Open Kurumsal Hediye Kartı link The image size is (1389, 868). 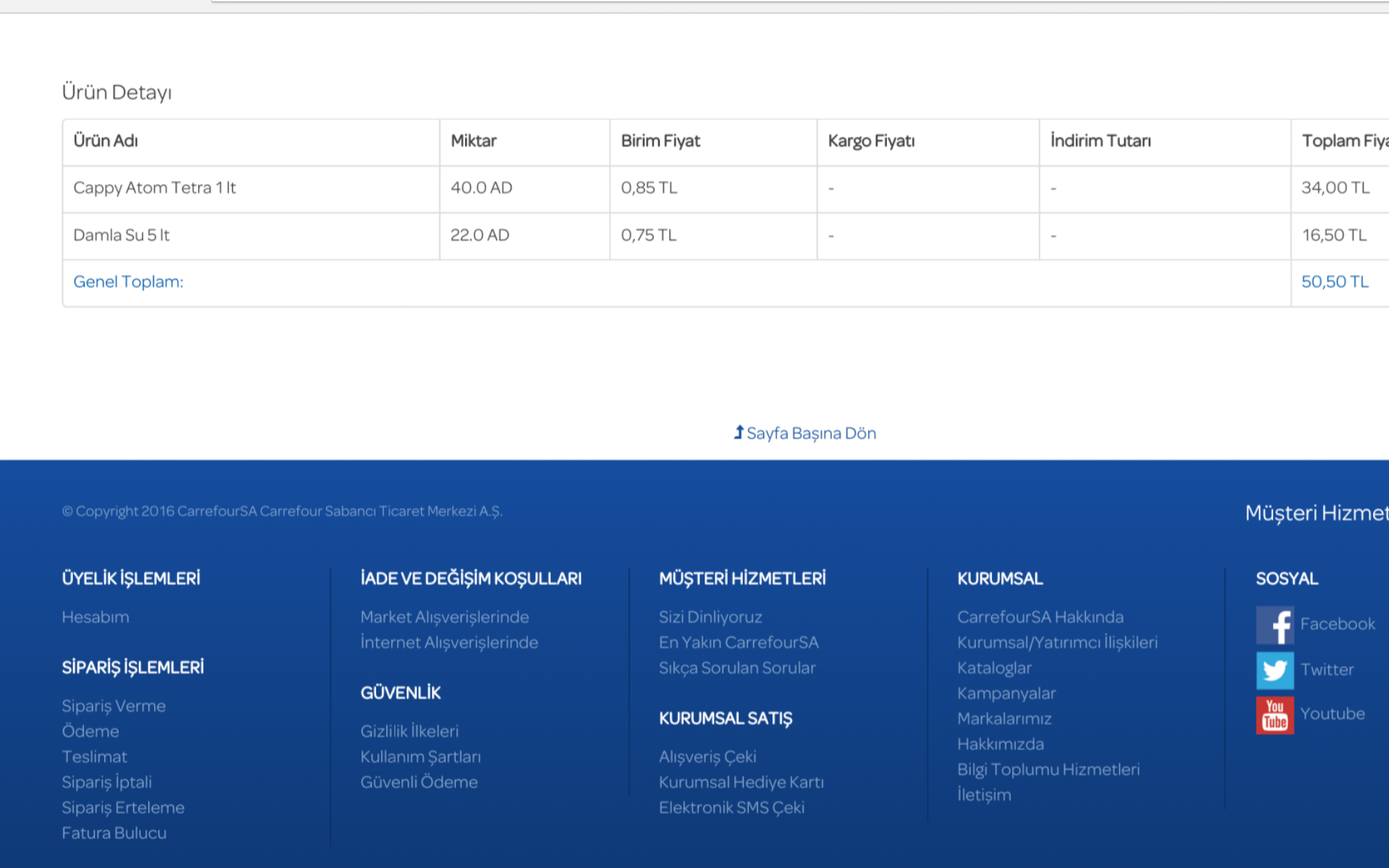[x=742, y=782]
